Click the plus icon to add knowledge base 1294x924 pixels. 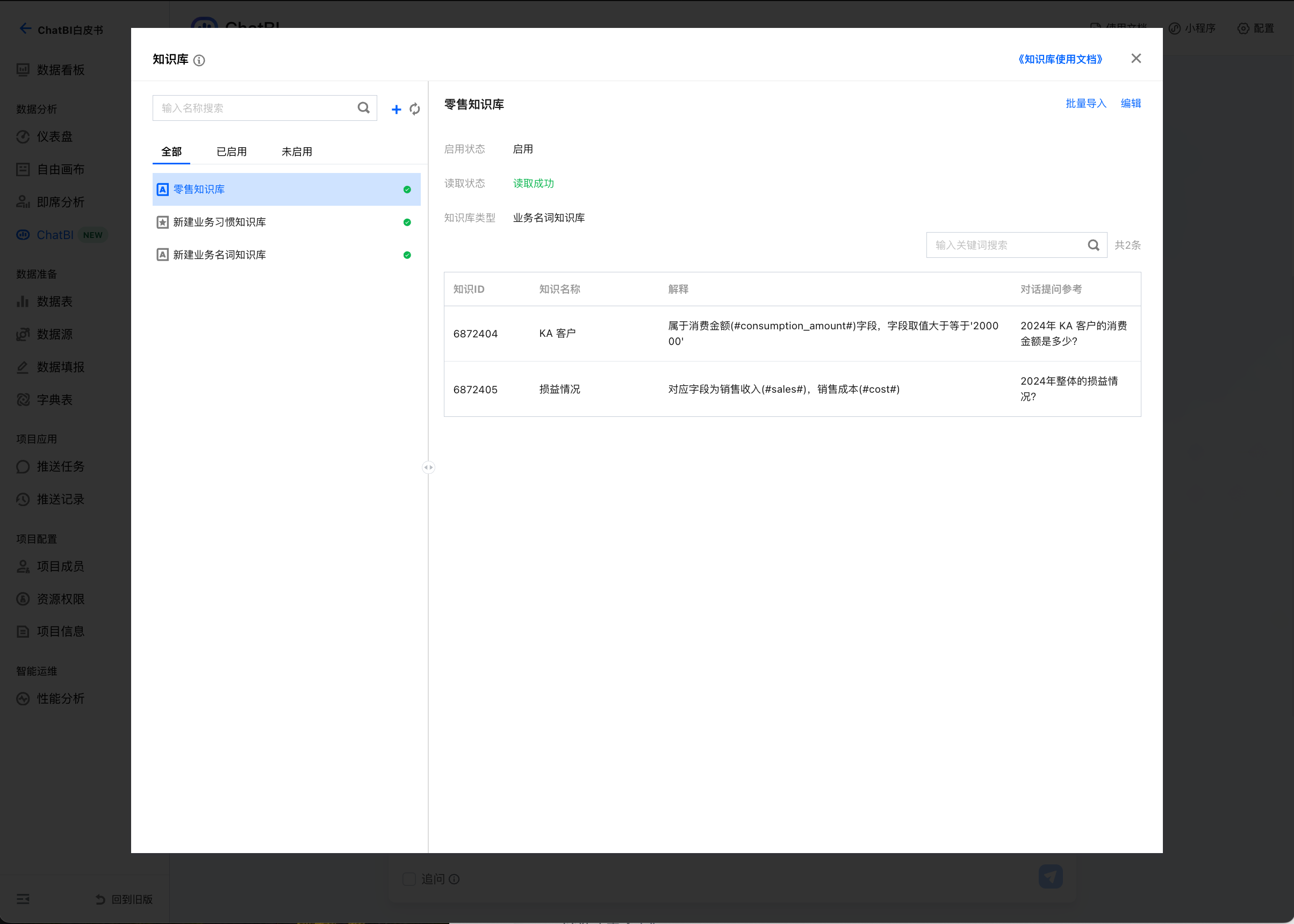point(396,109)
